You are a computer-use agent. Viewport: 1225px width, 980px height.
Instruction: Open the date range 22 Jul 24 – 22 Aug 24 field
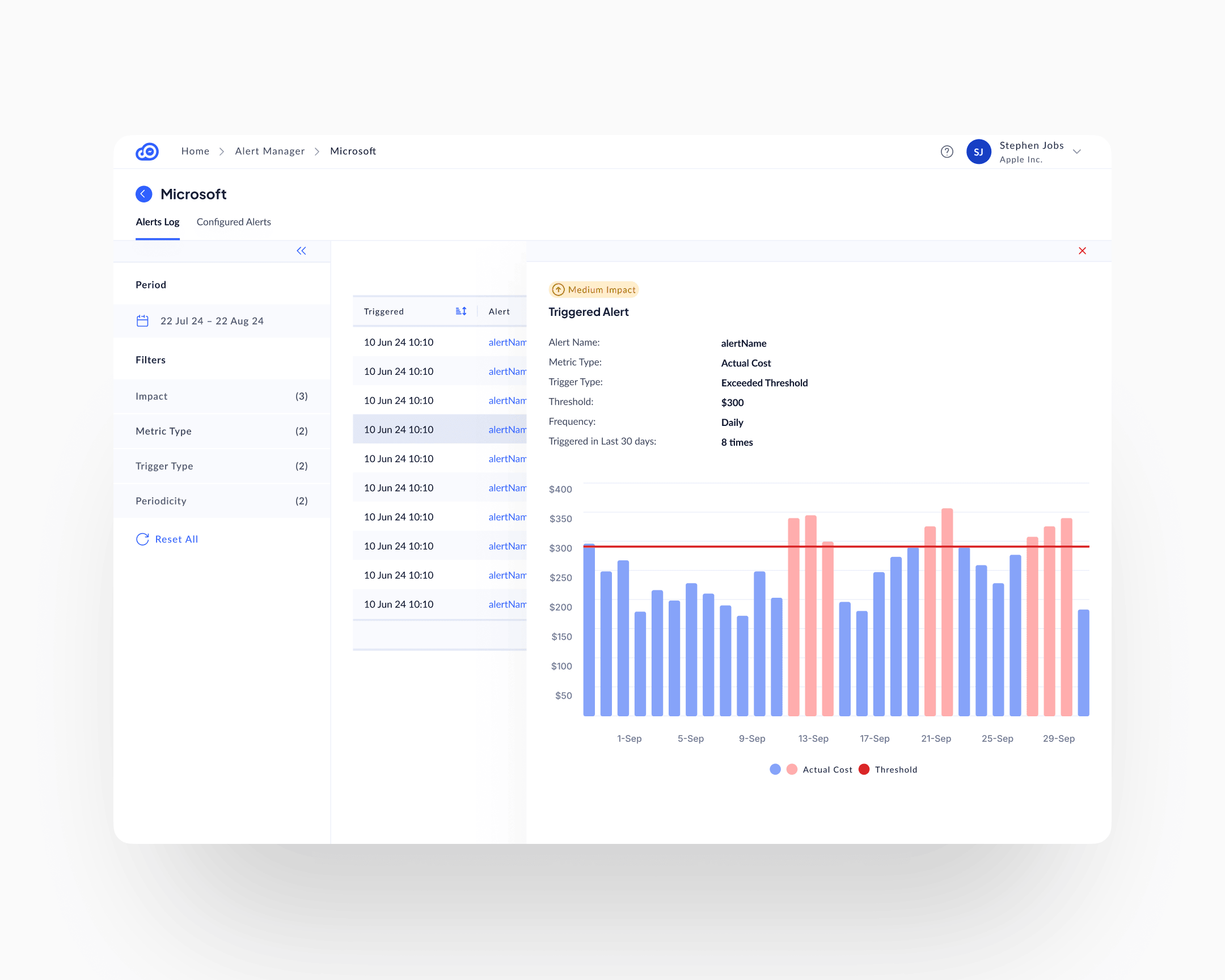(x=212, y=321)
